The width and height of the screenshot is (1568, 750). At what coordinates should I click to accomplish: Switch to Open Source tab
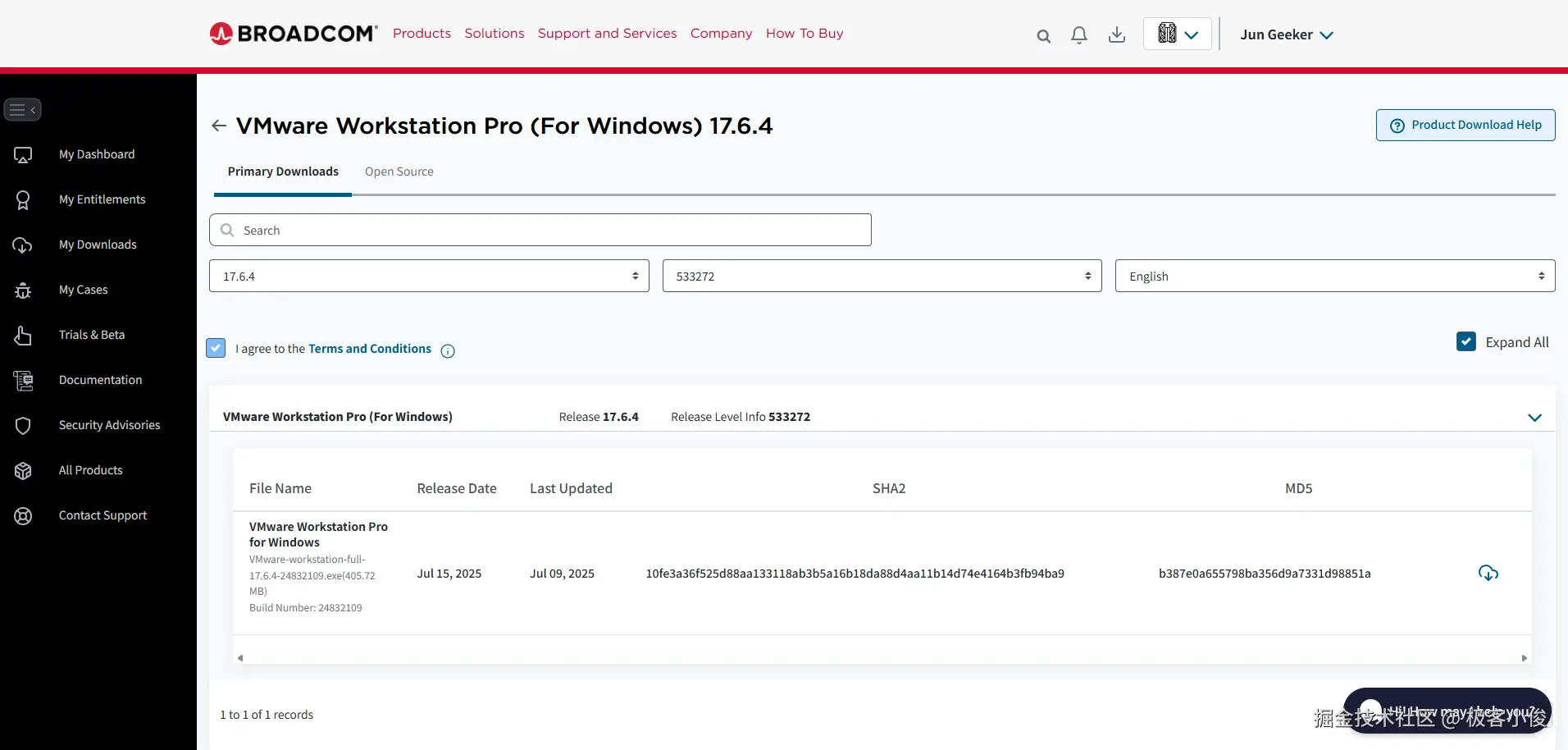(x=399, y=171)
